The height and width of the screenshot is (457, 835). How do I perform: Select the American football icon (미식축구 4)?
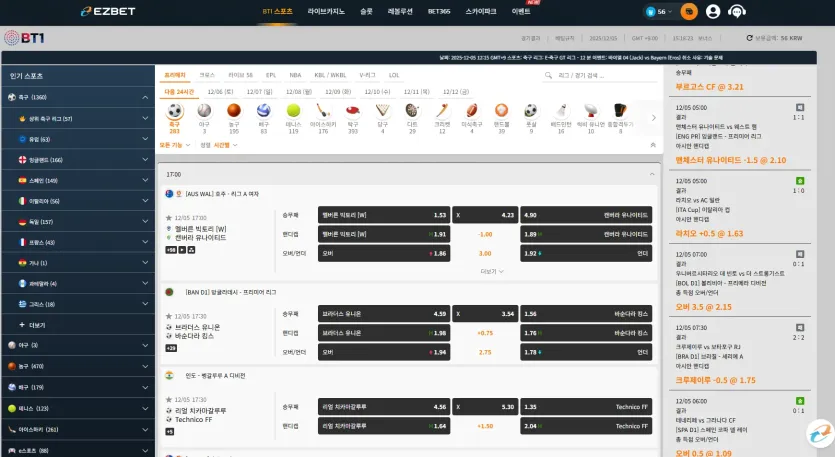472,111
